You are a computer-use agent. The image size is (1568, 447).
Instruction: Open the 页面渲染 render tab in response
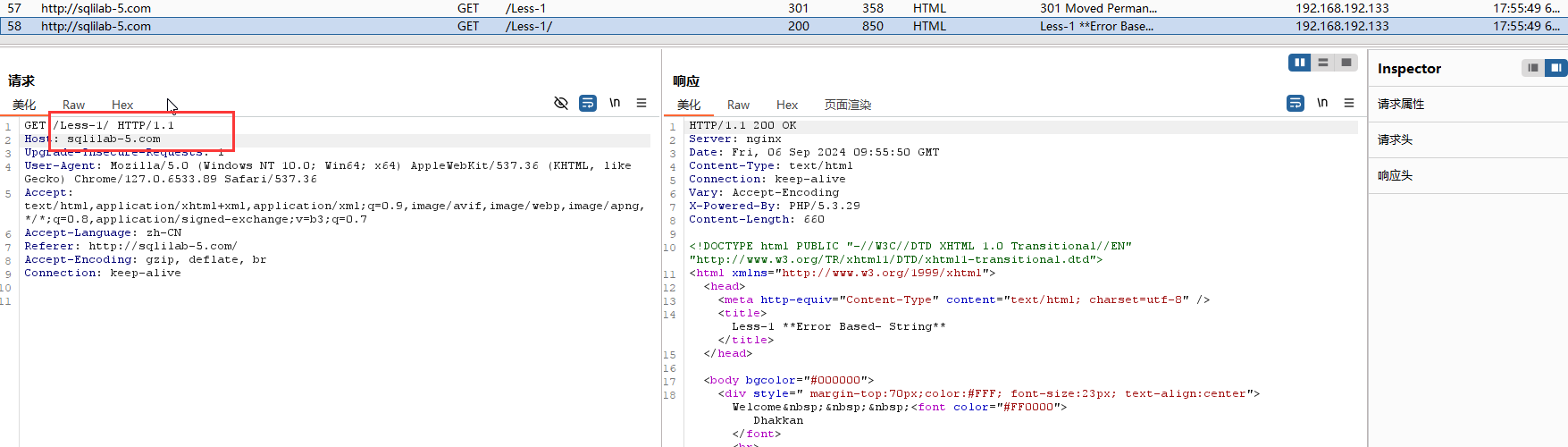point(848,105)
